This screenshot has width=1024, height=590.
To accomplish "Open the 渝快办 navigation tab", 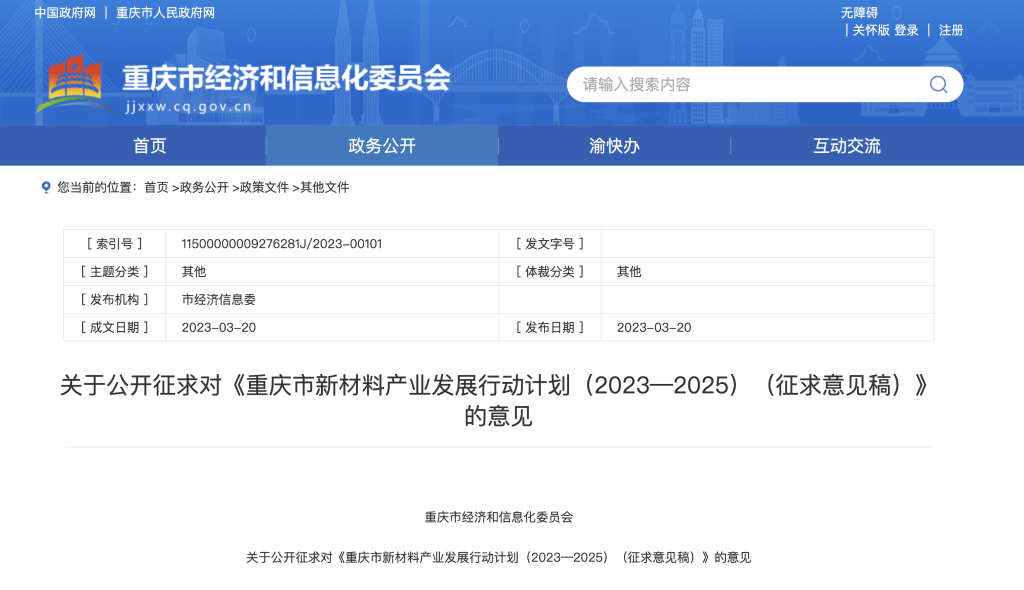I will click(x=613, y=146).
